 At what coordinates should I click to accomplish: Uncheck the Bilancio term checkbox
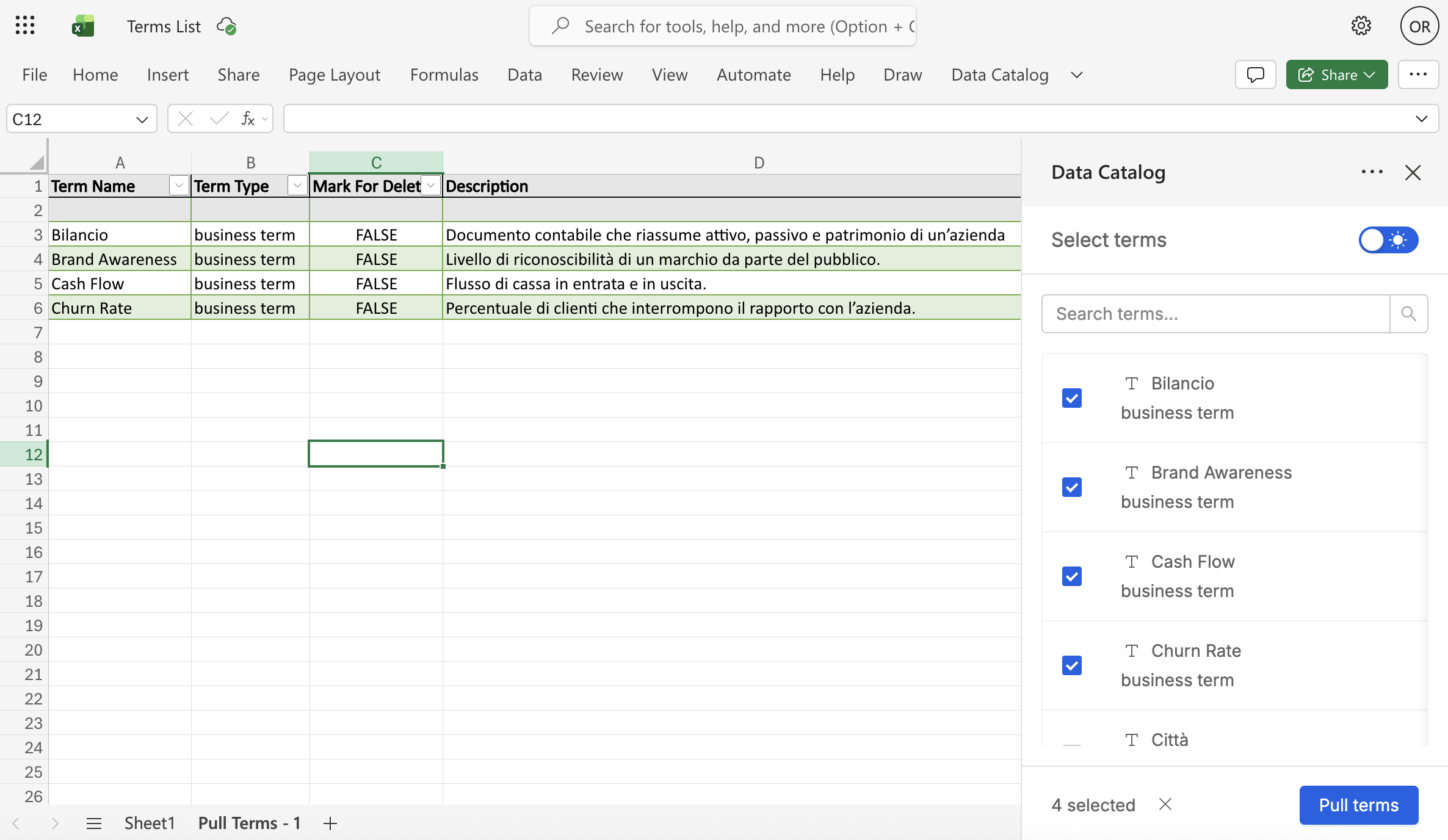pos(1071,398)
